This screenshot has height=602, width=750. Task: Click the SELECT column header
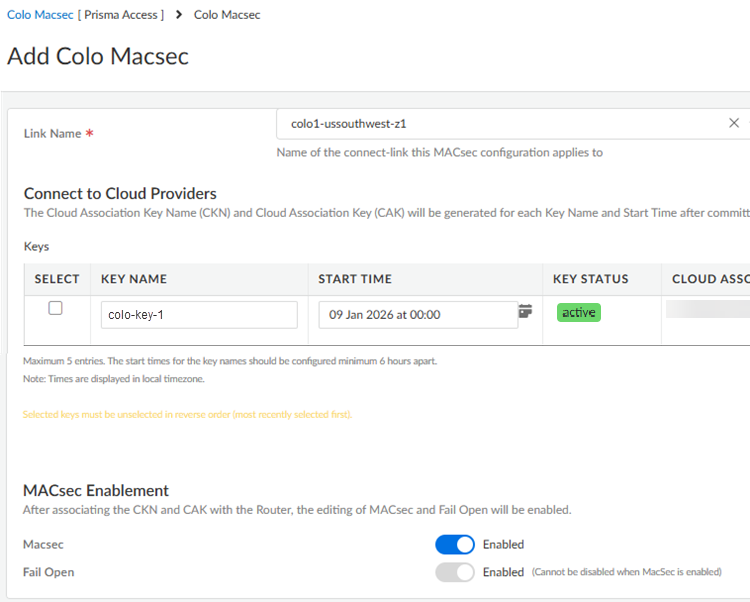pyautogui.click(x=57, y=279)
